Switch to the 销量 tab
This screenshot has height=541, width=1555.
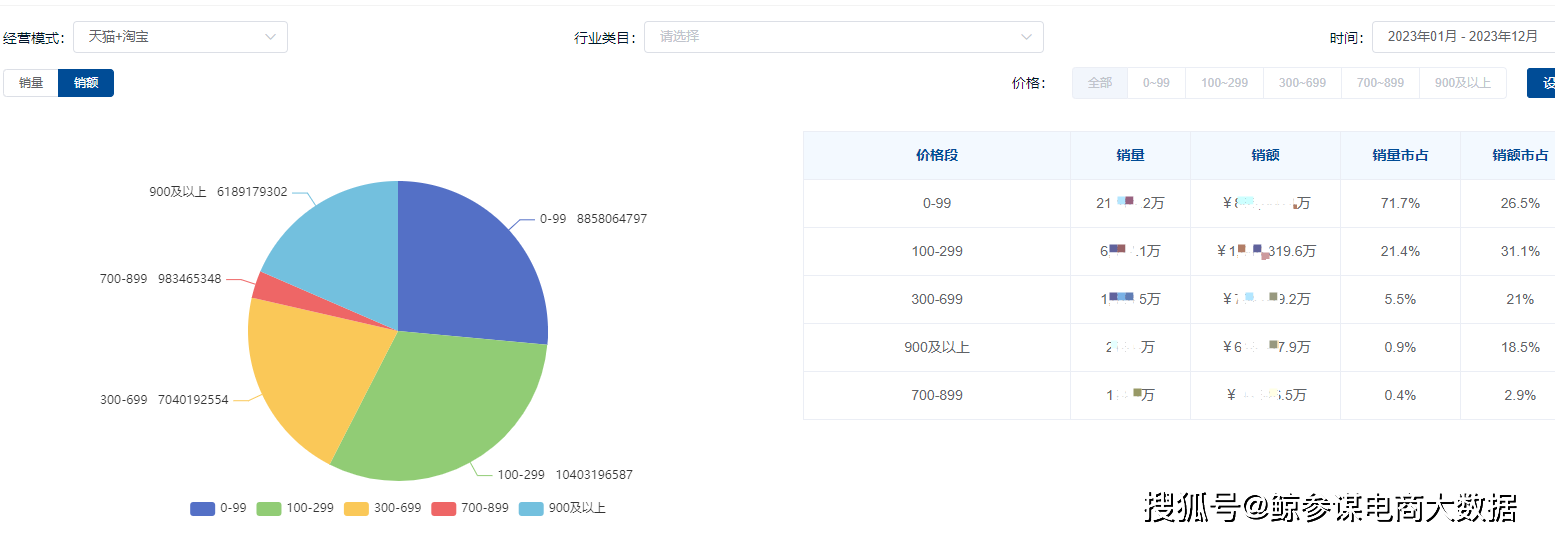tap(31, 83)
